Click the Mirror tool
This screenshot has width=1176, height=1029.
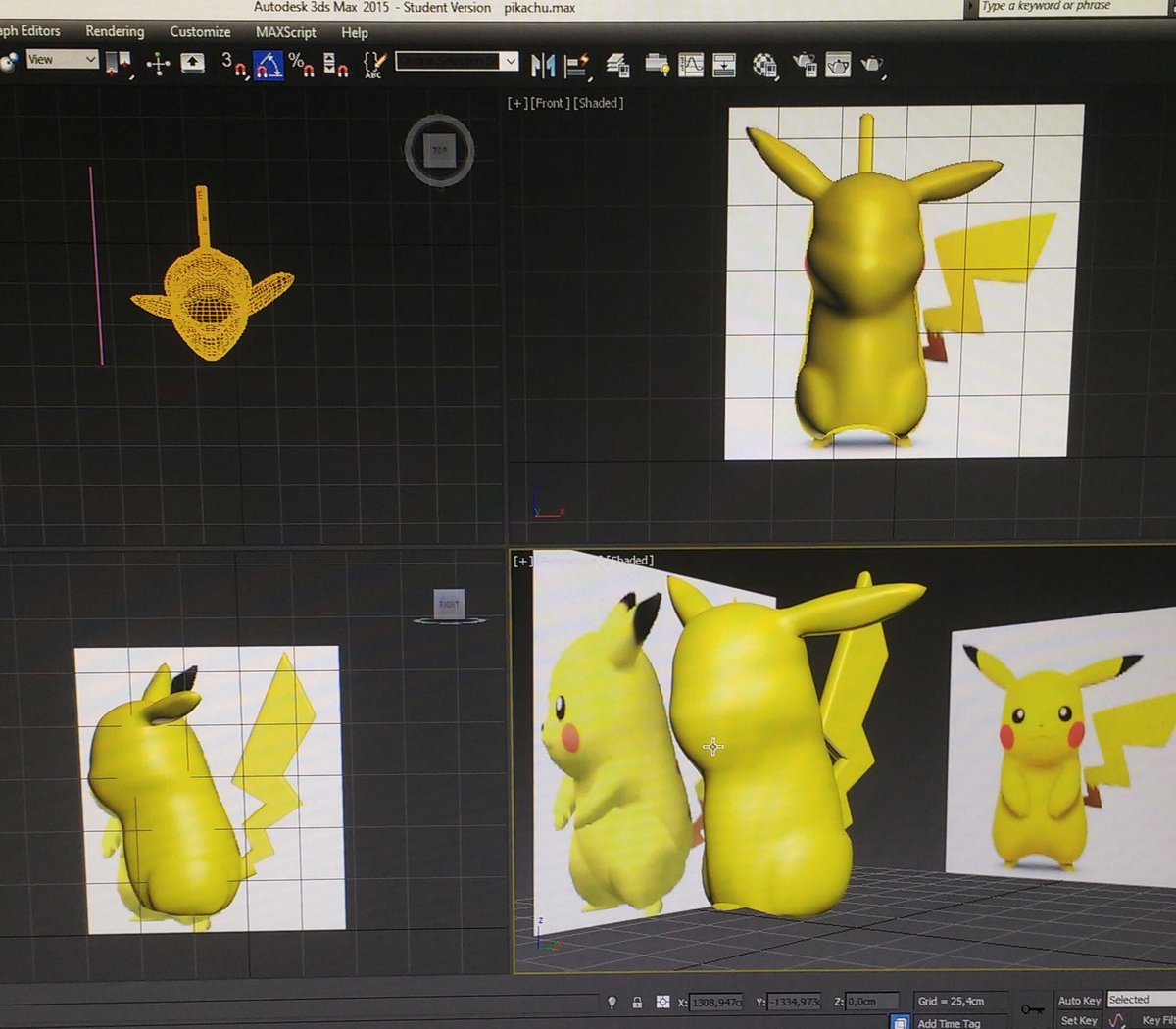click(x=543, y=66)
